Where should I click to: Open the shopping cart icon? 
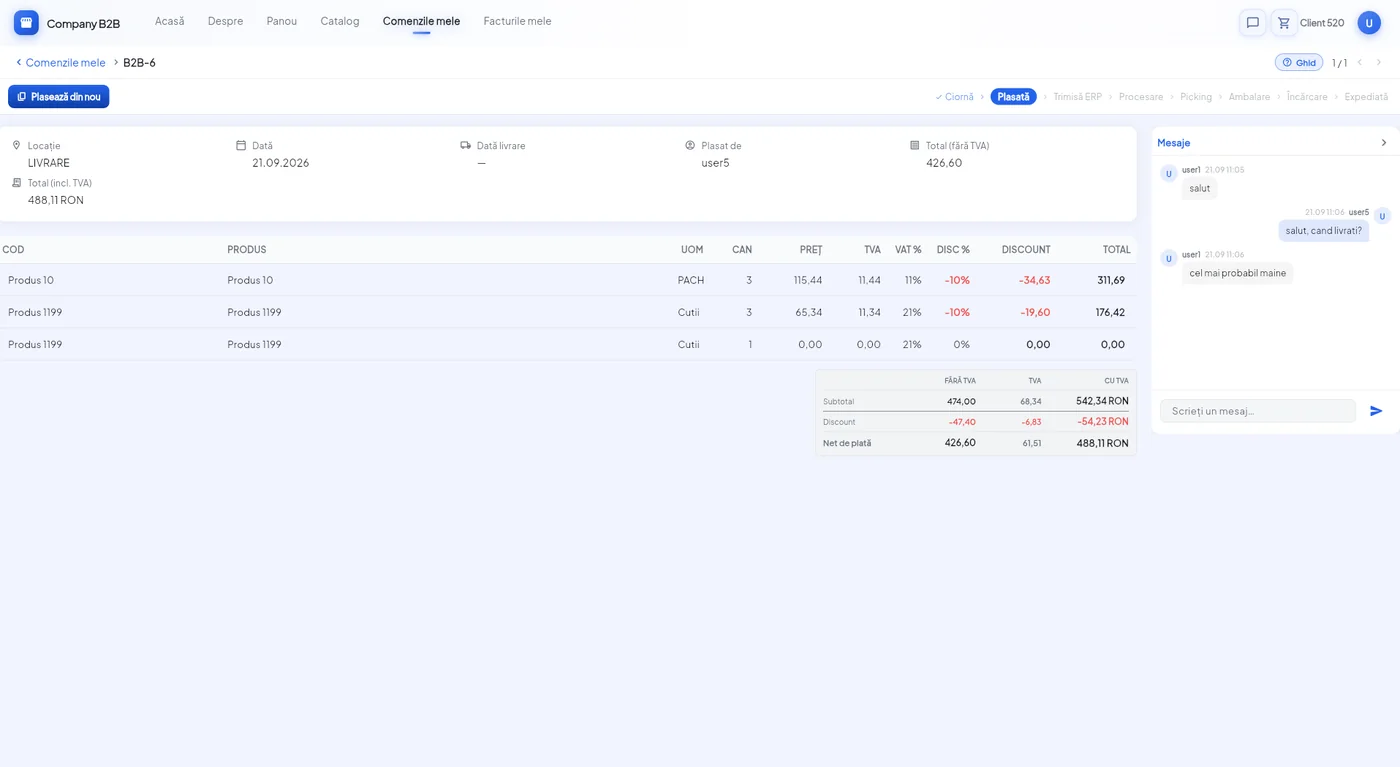click(1284, 23)
